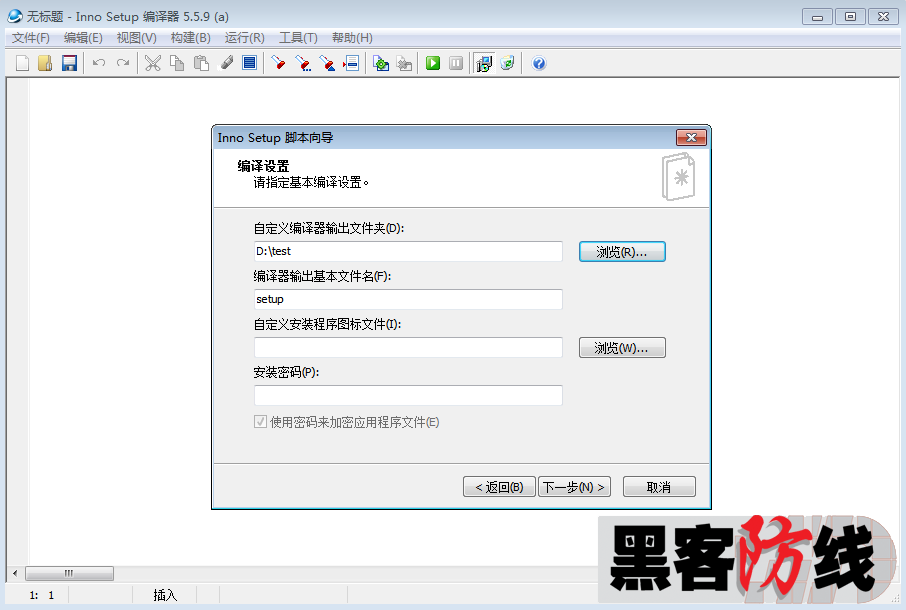Click the New script icon in toolbar
The height and width of the screenshot is (610, 906).
coord(22,63)
